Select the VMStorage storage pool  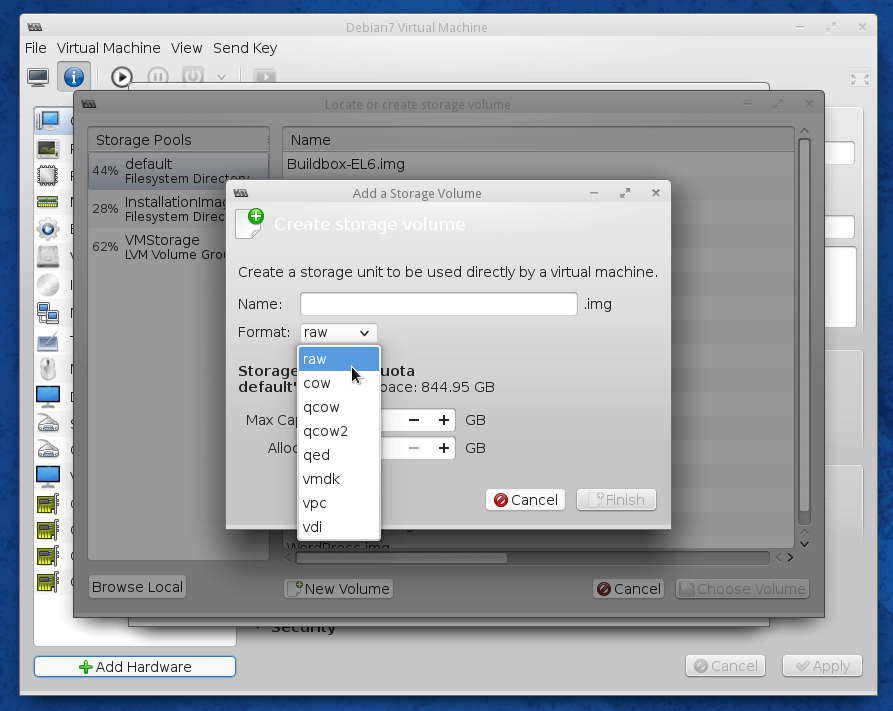click(177, 247)
